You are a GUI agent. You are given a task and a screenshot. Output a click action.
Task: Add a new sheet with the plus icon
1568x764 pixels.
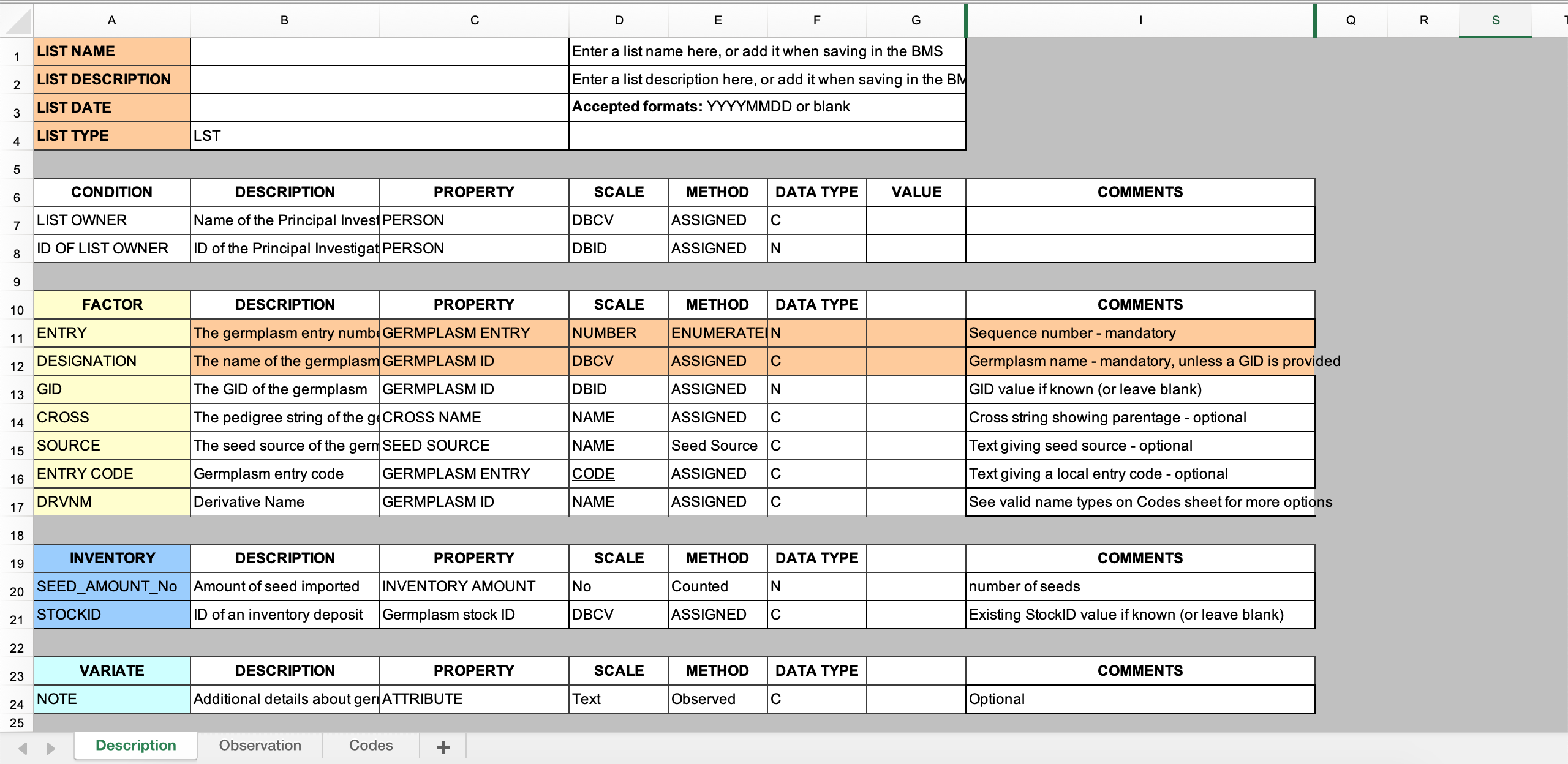(443, 747)
